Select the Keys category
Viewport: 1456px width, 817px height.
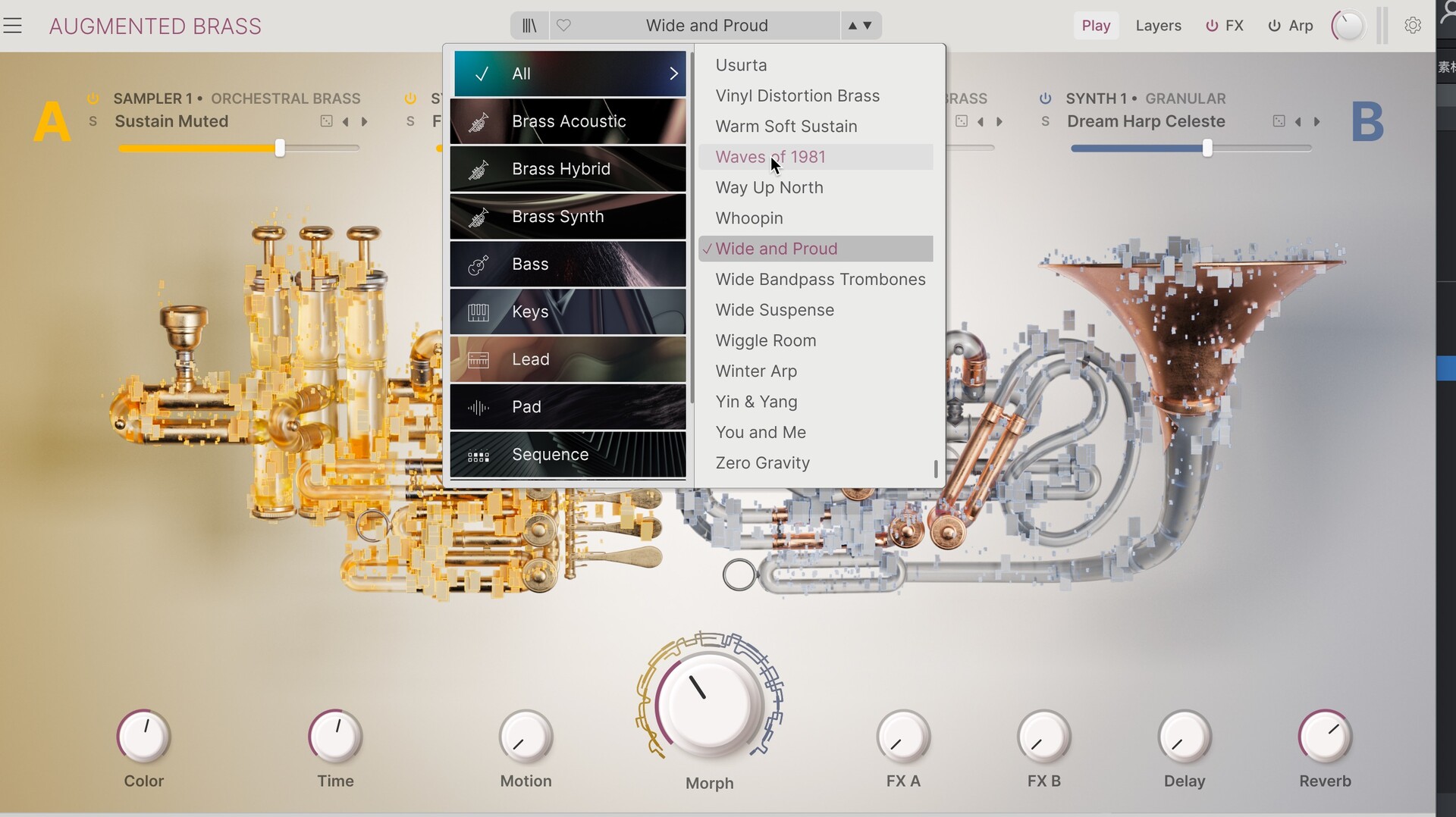[568, 311]
